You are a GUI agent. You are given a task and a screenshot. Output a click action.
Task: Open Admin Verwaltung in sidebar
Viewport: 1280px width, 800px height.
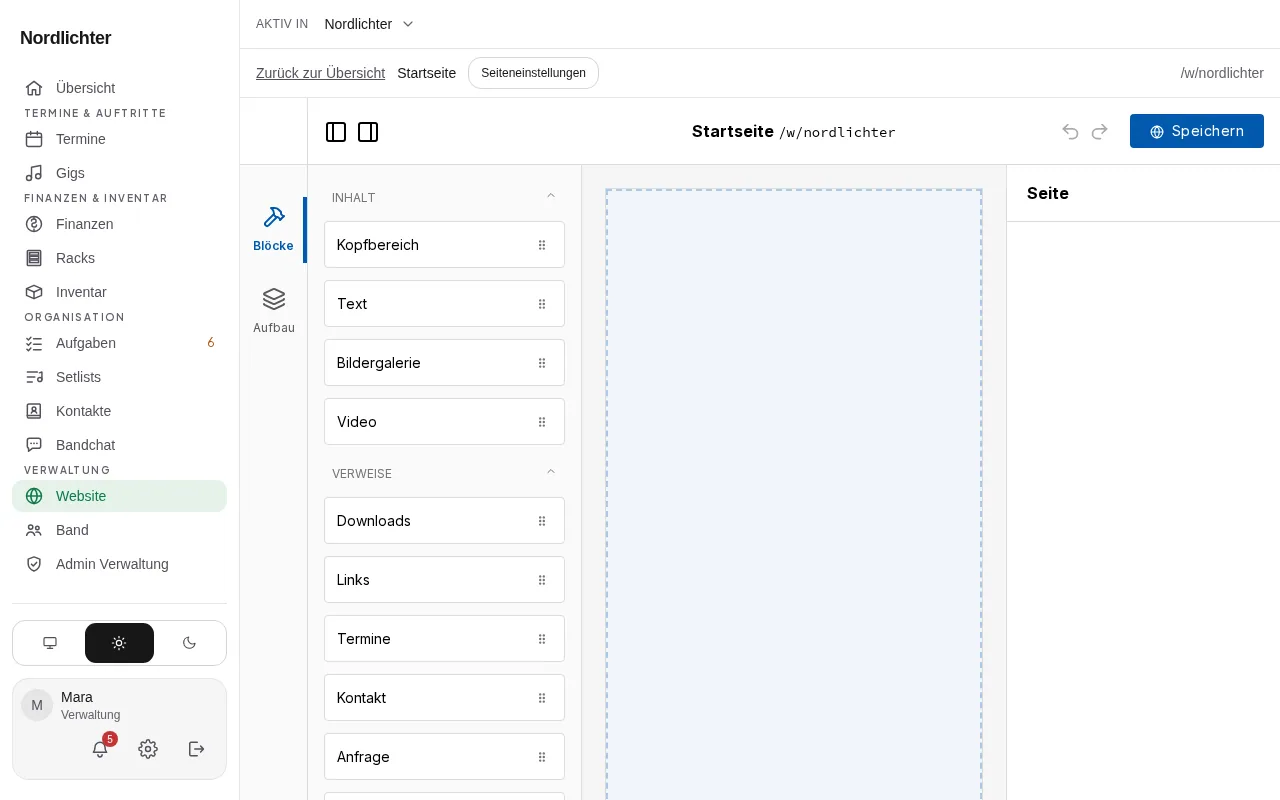(119, 564)
